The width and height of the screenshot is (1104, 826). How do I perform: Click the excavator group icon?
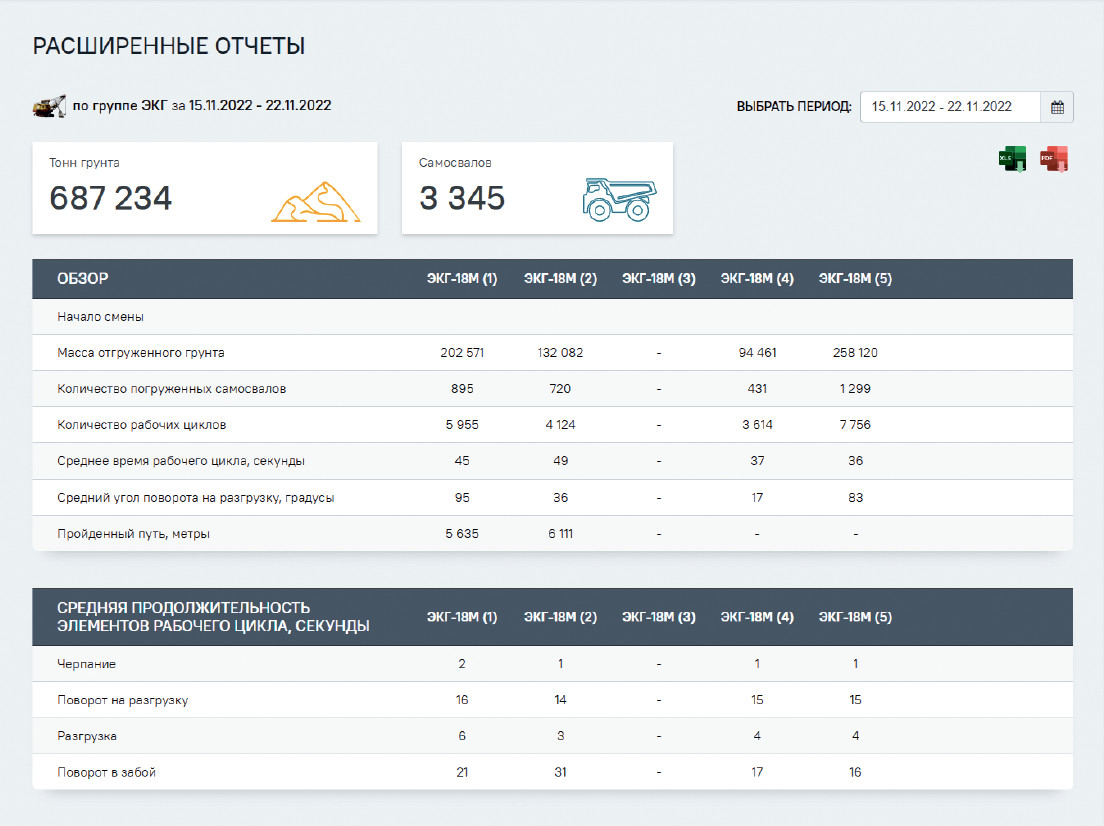coord(49,105)
